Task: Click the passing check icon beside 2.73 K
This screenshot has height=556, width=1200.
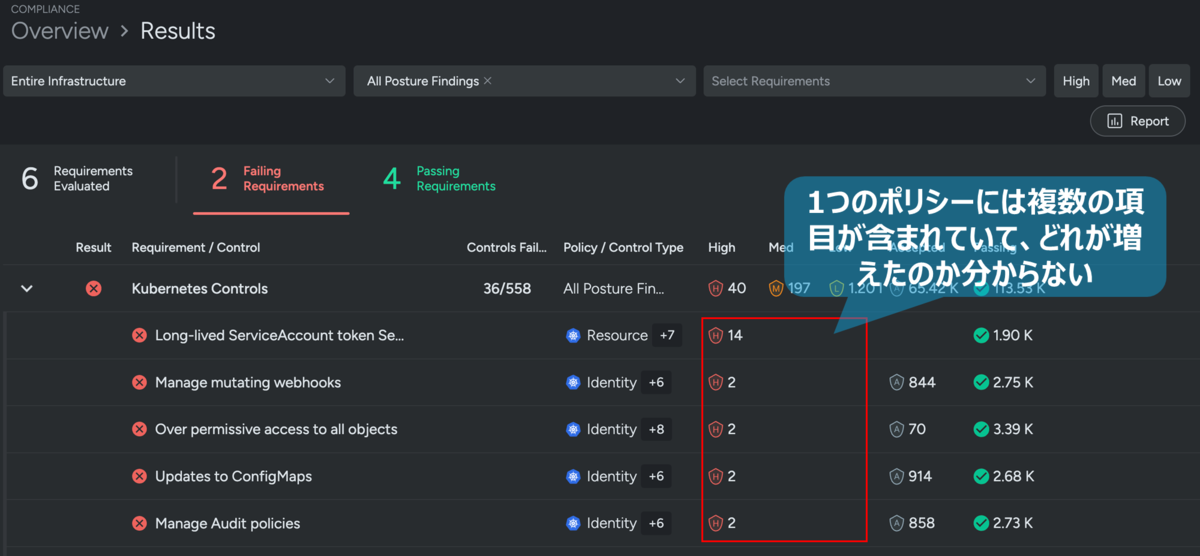Action: click(x=981, y=524)
